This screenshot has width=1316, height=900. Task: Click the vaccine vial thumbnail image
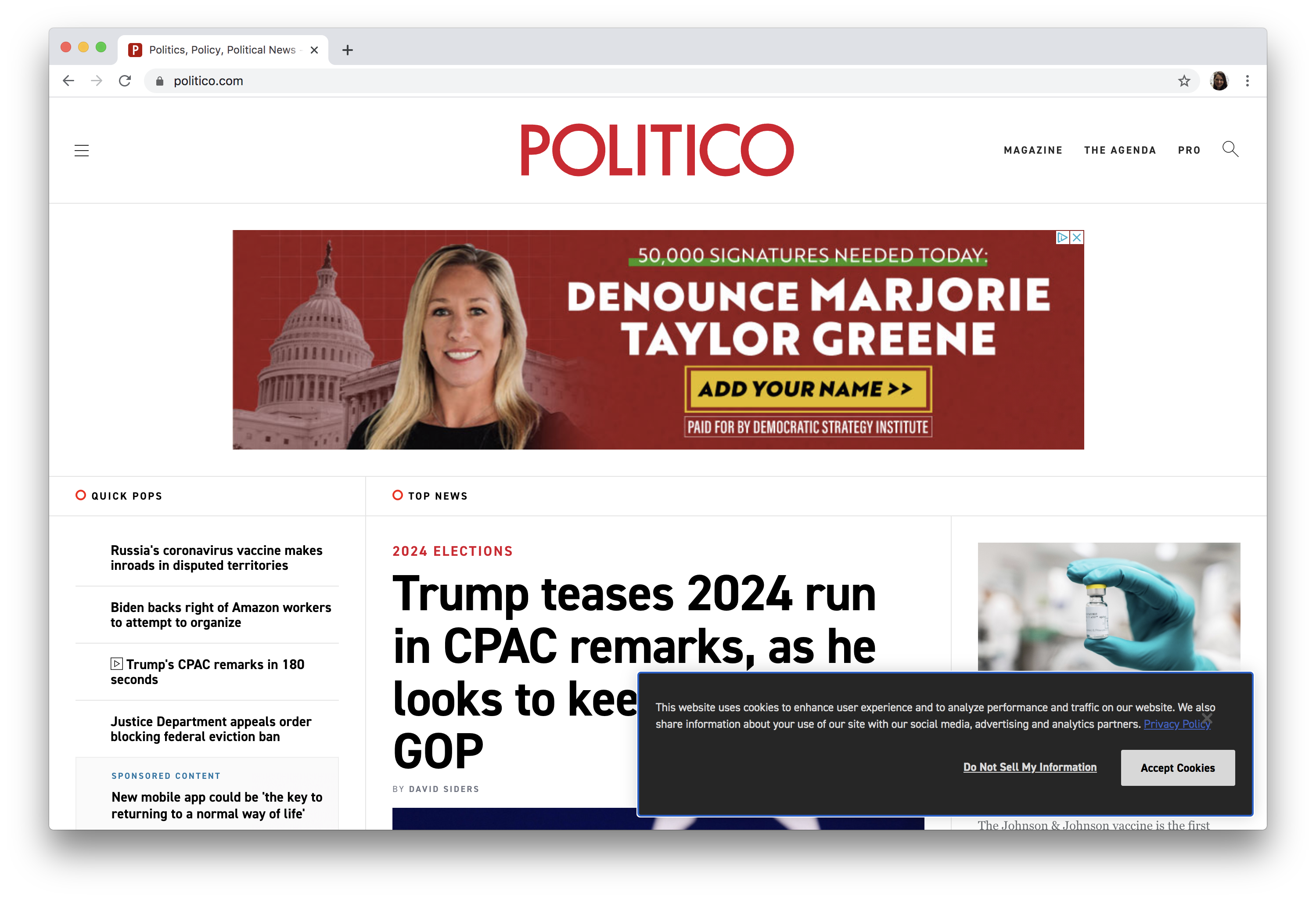point(1109,607)
